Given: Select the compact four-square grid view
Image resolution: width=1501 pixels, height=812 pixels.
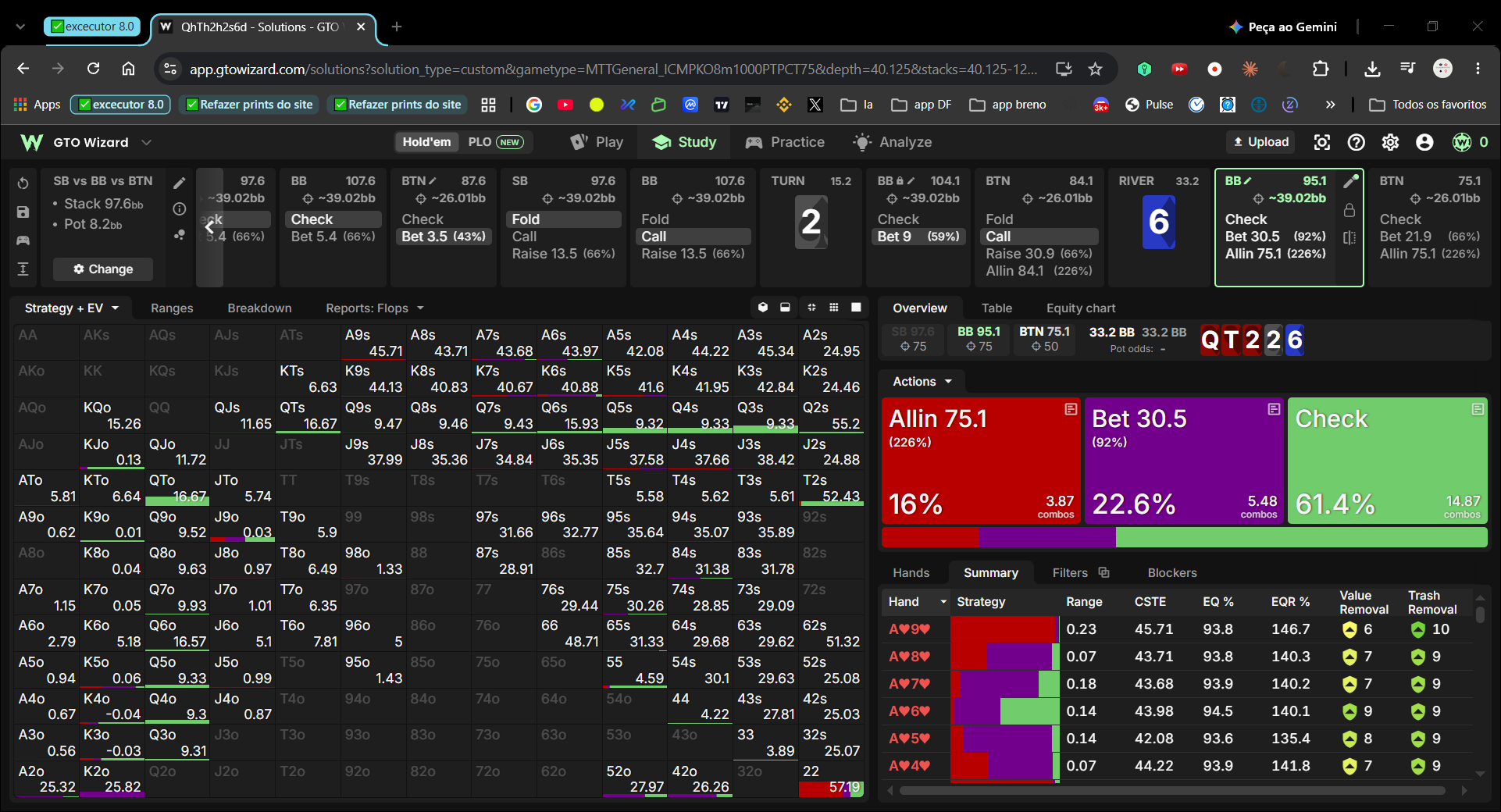Looking at the screenshot, I should tap(811, 308).
